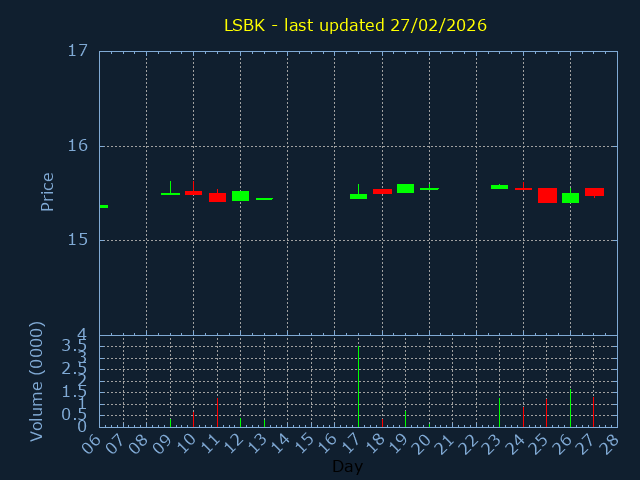Select the green candlestick for day 09
The height and width of the screenshot is (480, 640).
pyautogui.click(x=171, y=193)
